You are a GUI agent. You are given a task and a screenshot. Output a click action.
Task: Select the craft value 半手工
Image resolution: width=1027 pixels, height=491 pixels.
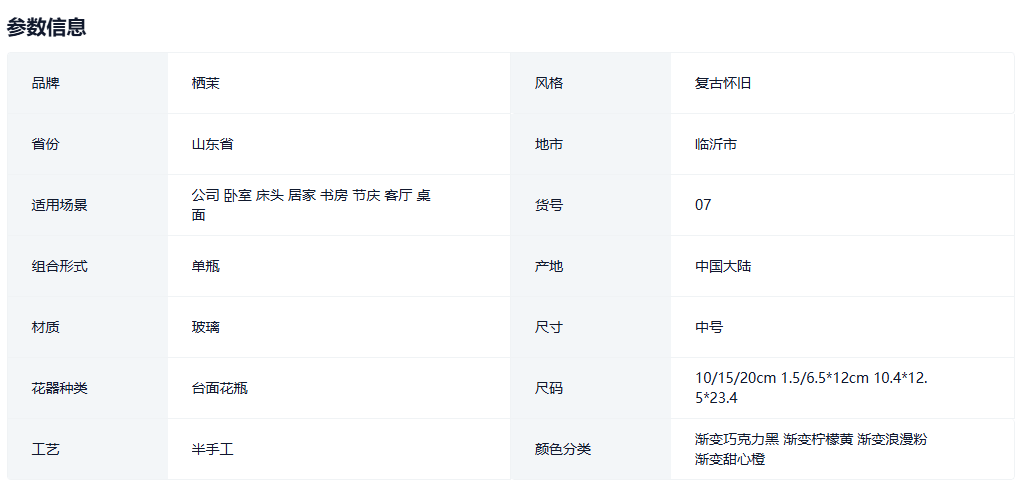coord(212,449)
